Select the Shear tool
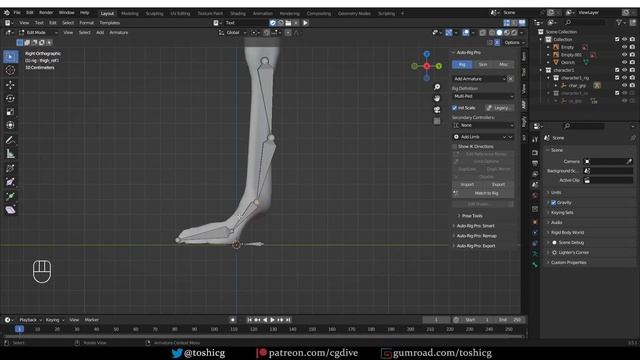 10,210
